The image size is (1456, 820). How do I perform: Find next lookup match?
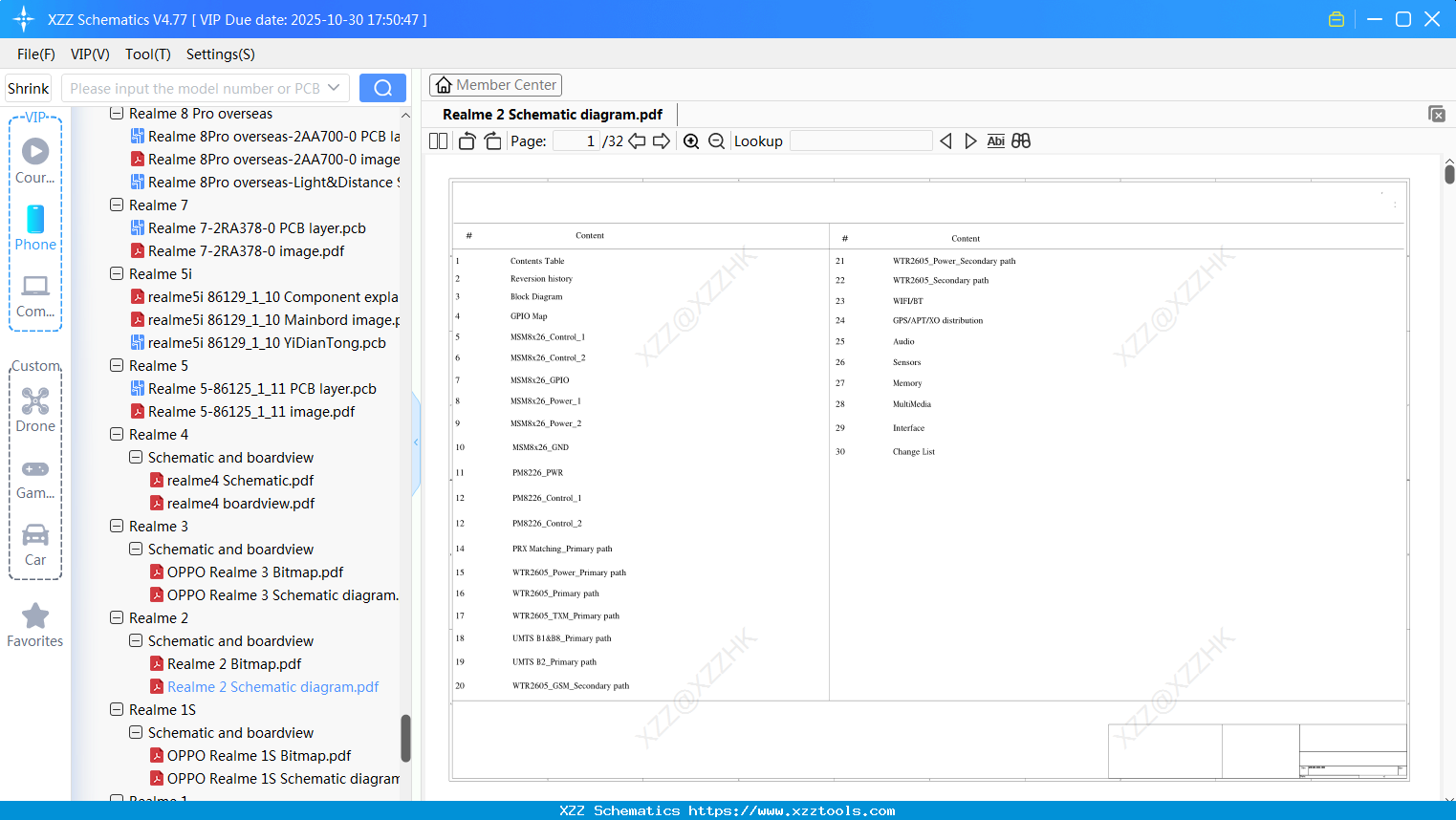point(970,141)
